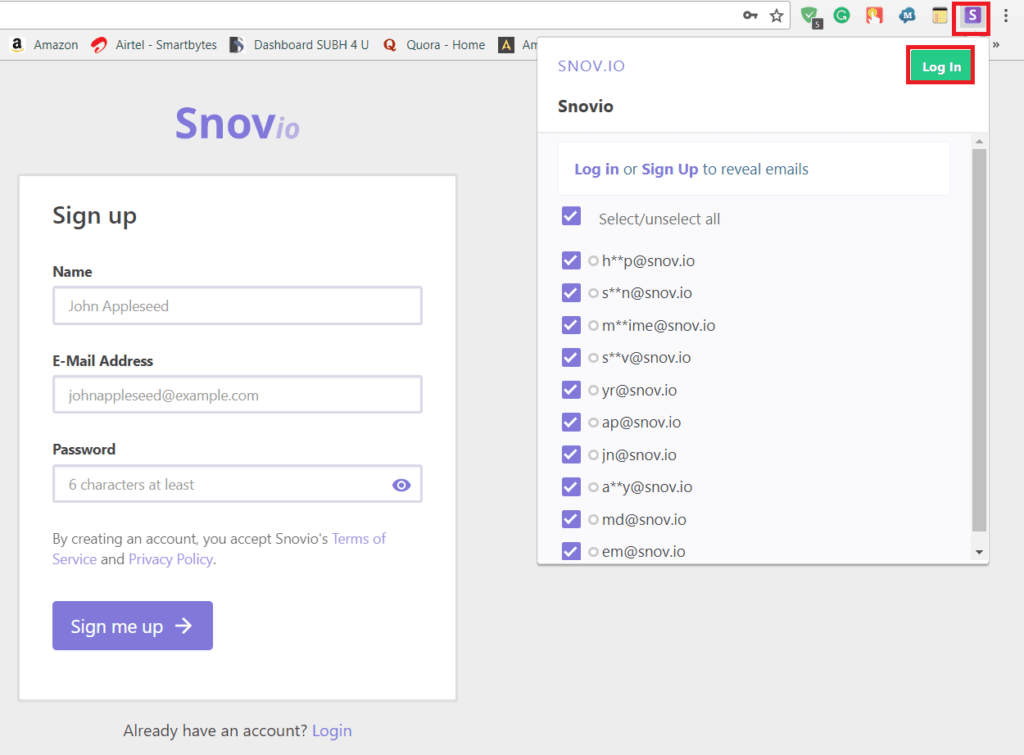
Task: Click the bookmark star icon
Action: [x=776, y=16]
